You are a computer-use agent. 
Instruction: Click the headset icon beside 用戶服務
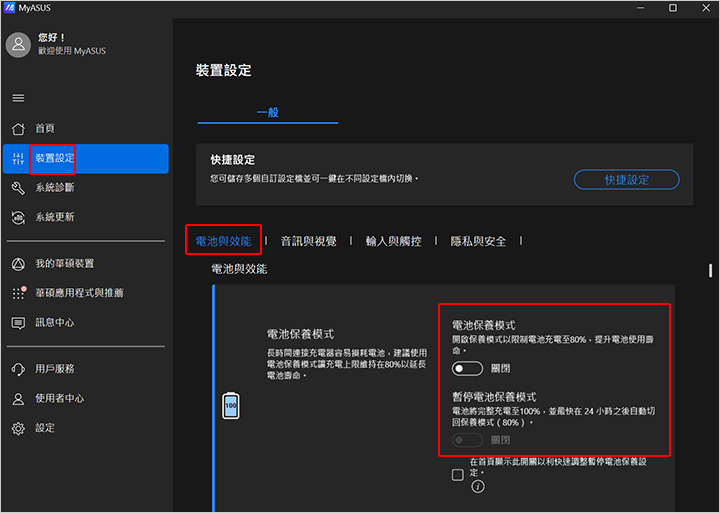[18, 369]
